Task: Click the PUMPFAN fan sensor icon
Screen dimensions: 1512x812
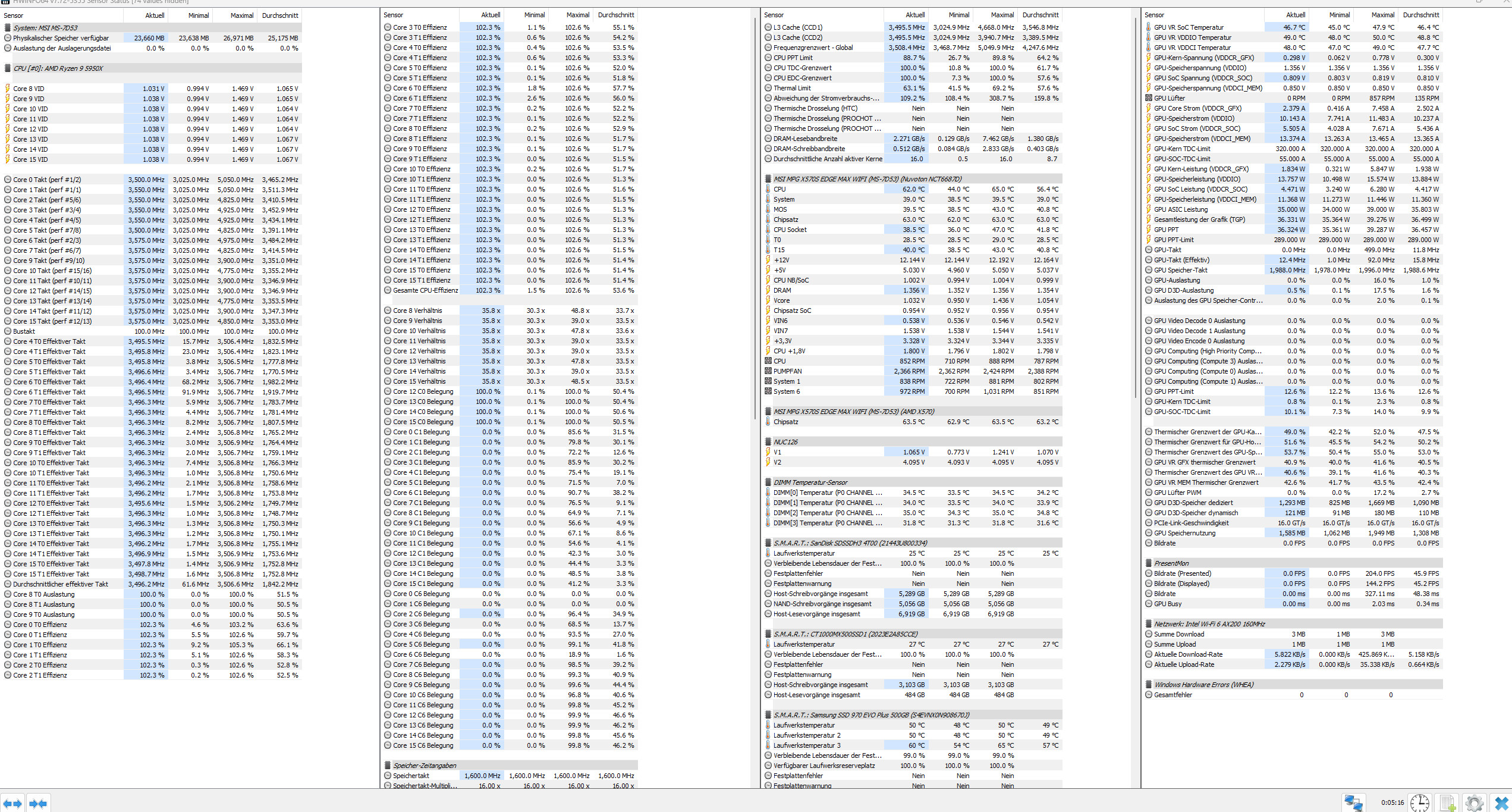Action: pos(768,371)
